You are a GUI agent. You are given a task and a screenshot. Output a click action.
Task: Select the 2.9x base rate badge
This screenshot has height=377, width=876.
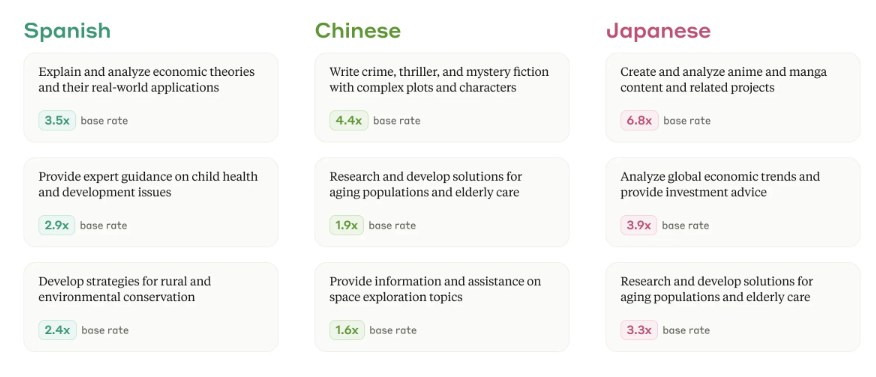pyautogui.click(x=56, y=225)
